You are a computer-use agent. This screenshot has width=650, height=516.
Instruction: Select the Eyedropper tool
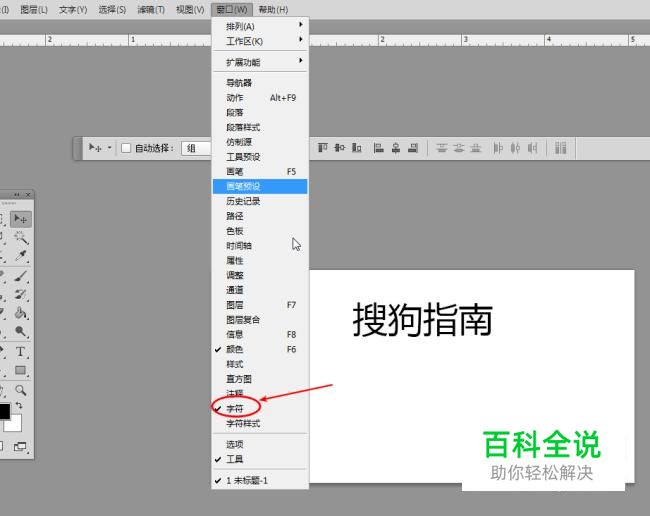pos(21,256)
